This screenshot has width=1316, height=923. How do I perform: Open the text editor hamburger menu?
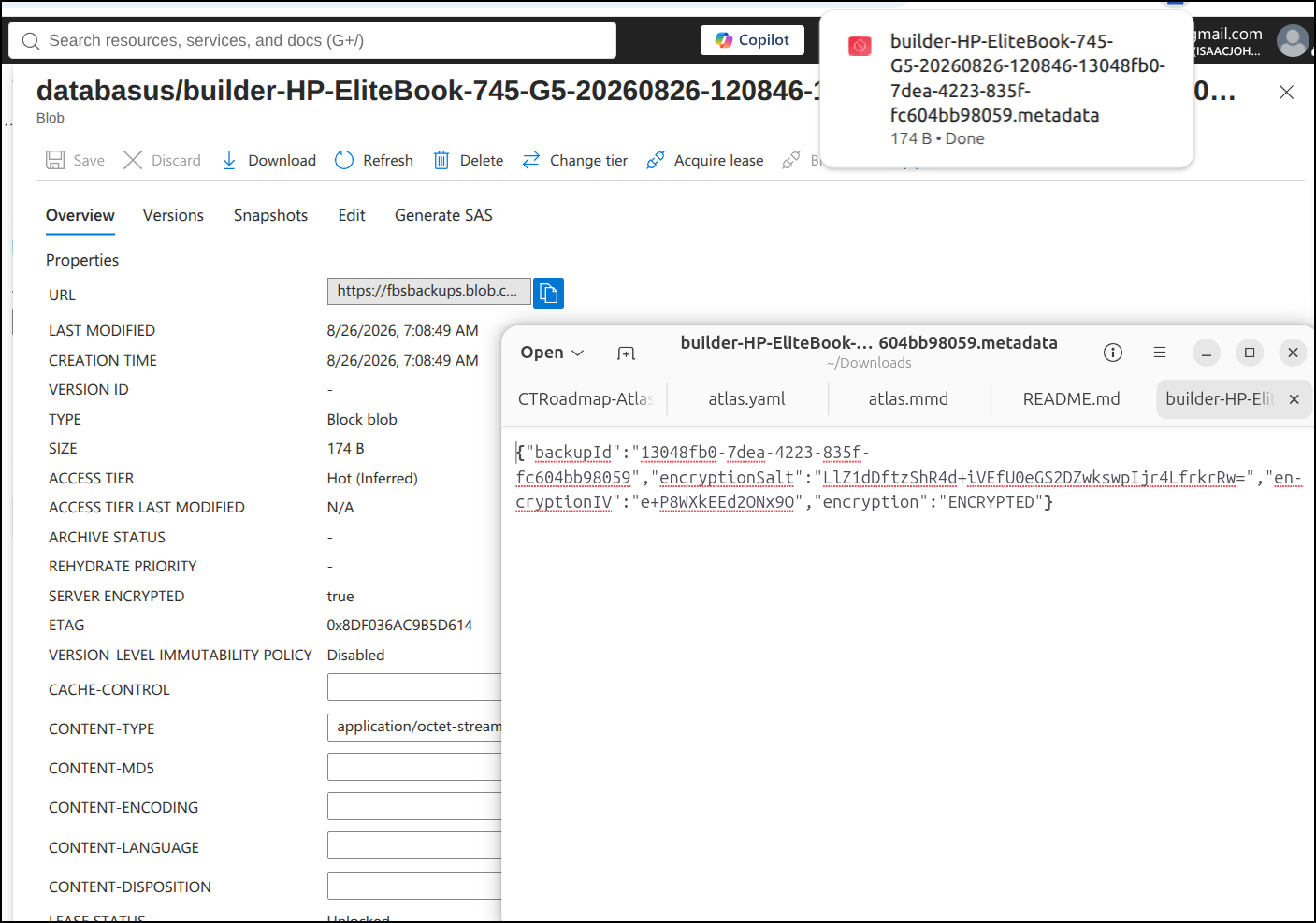(1160, 353)
